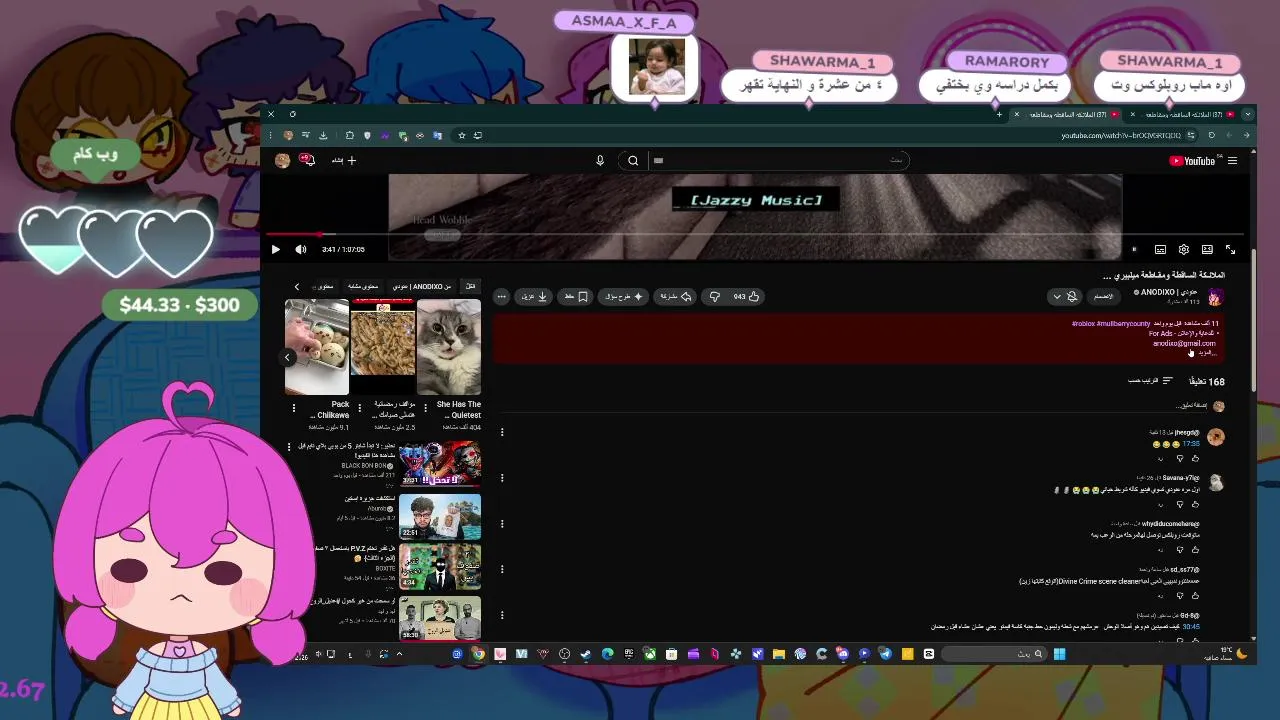This screenshot has height=720, width=1280.
Task: Bookmark this page with the star icon
Action: [x=462, y=135]
